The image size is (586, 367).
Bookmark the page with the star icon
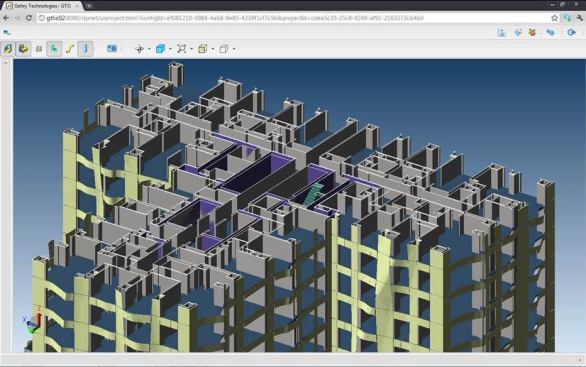pyautogui.click(x=554, y=18)
